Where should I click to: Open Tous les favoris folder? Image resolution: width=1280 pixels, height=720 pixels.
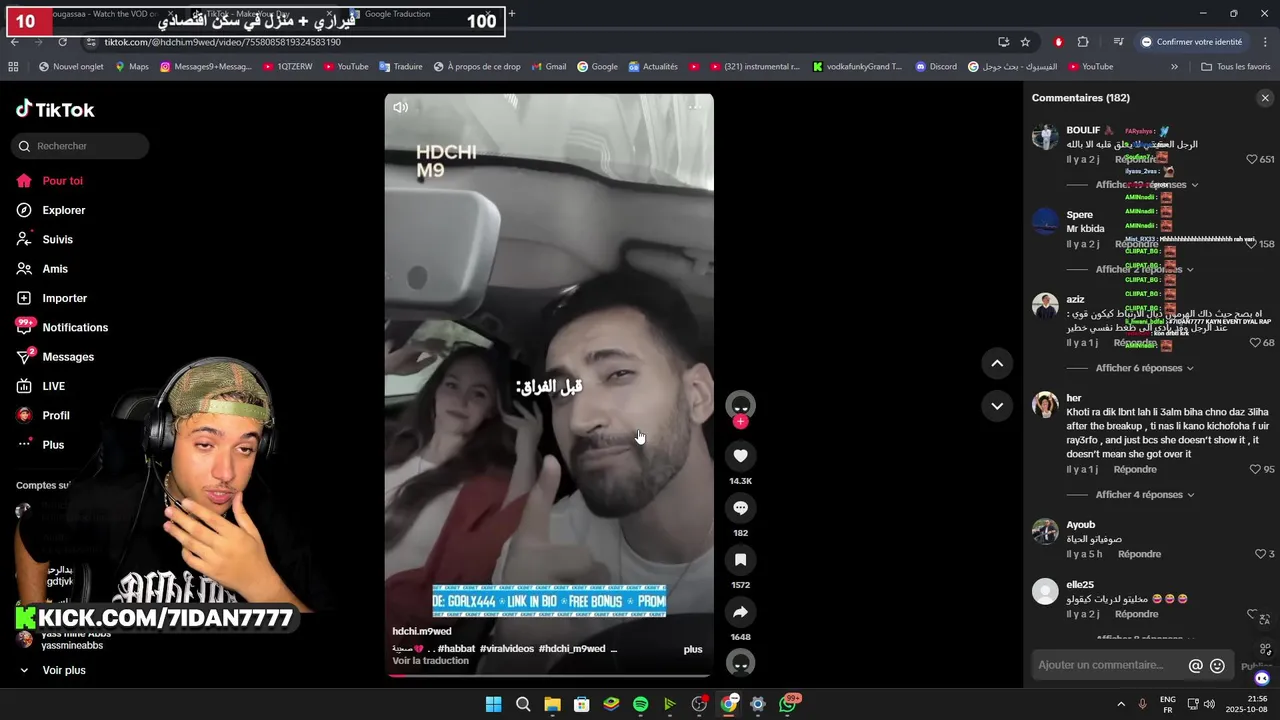tap(1236, 67)
